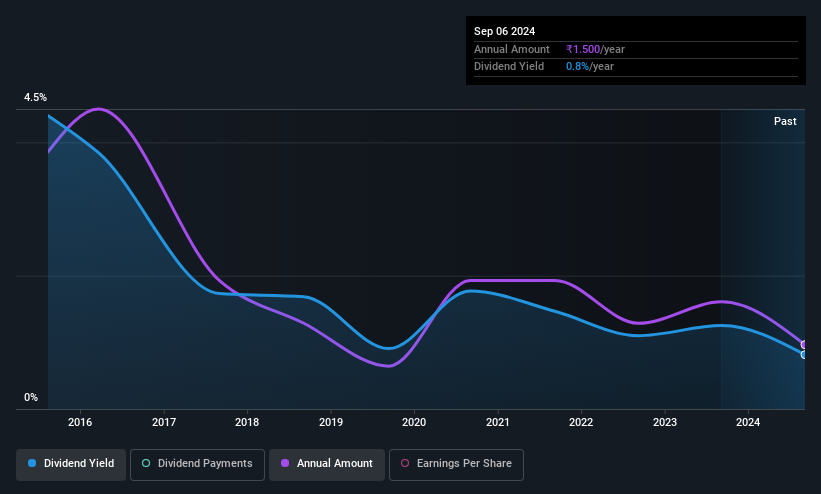This screenshot has height=494, width=821.
Task: Click the 'Past' label in chart
Action: coord(785,121)
